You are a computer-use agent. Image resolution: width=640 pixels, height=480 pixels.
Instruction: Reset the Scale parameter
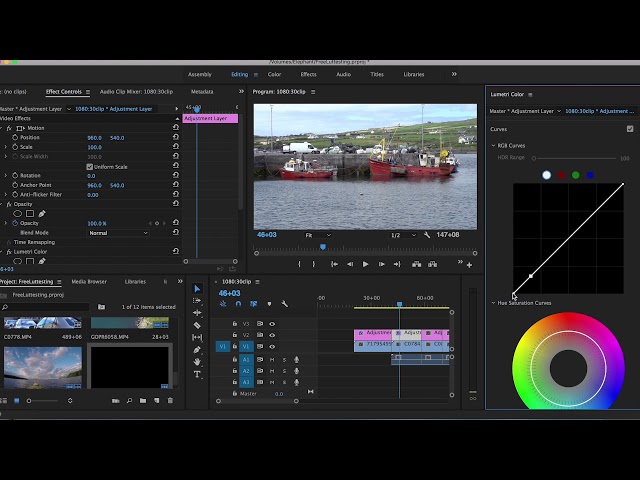point(176,147)
